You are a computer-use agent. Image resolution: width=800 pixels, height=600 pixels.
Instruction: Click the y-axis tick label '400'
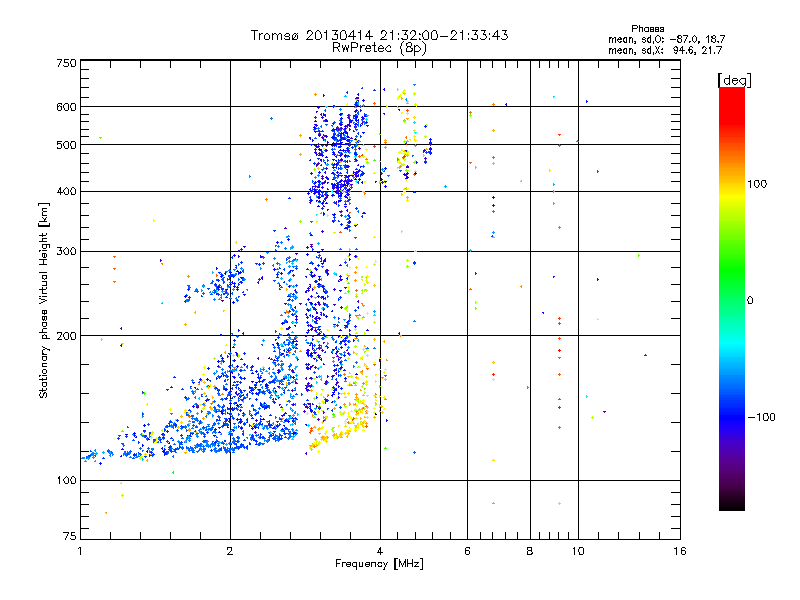point(66,192)
